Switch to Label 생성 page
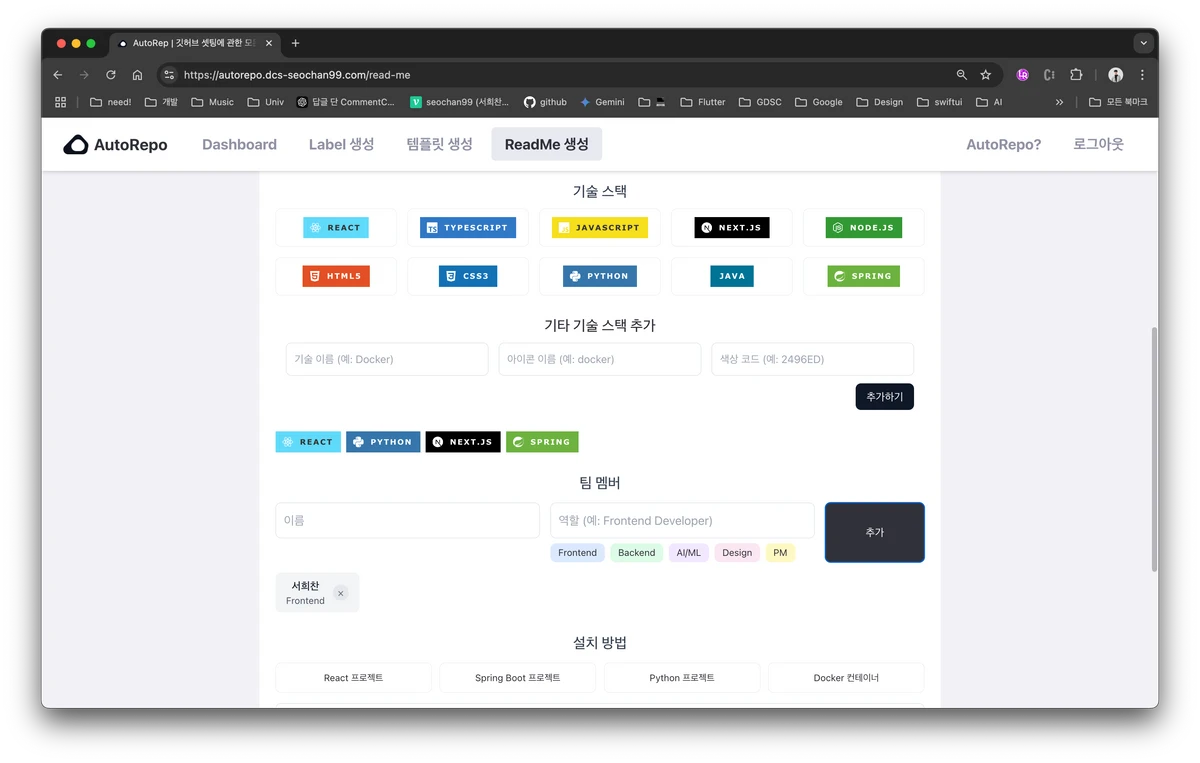The height and width of the screenshot is (763, 1200). point(341,144)
